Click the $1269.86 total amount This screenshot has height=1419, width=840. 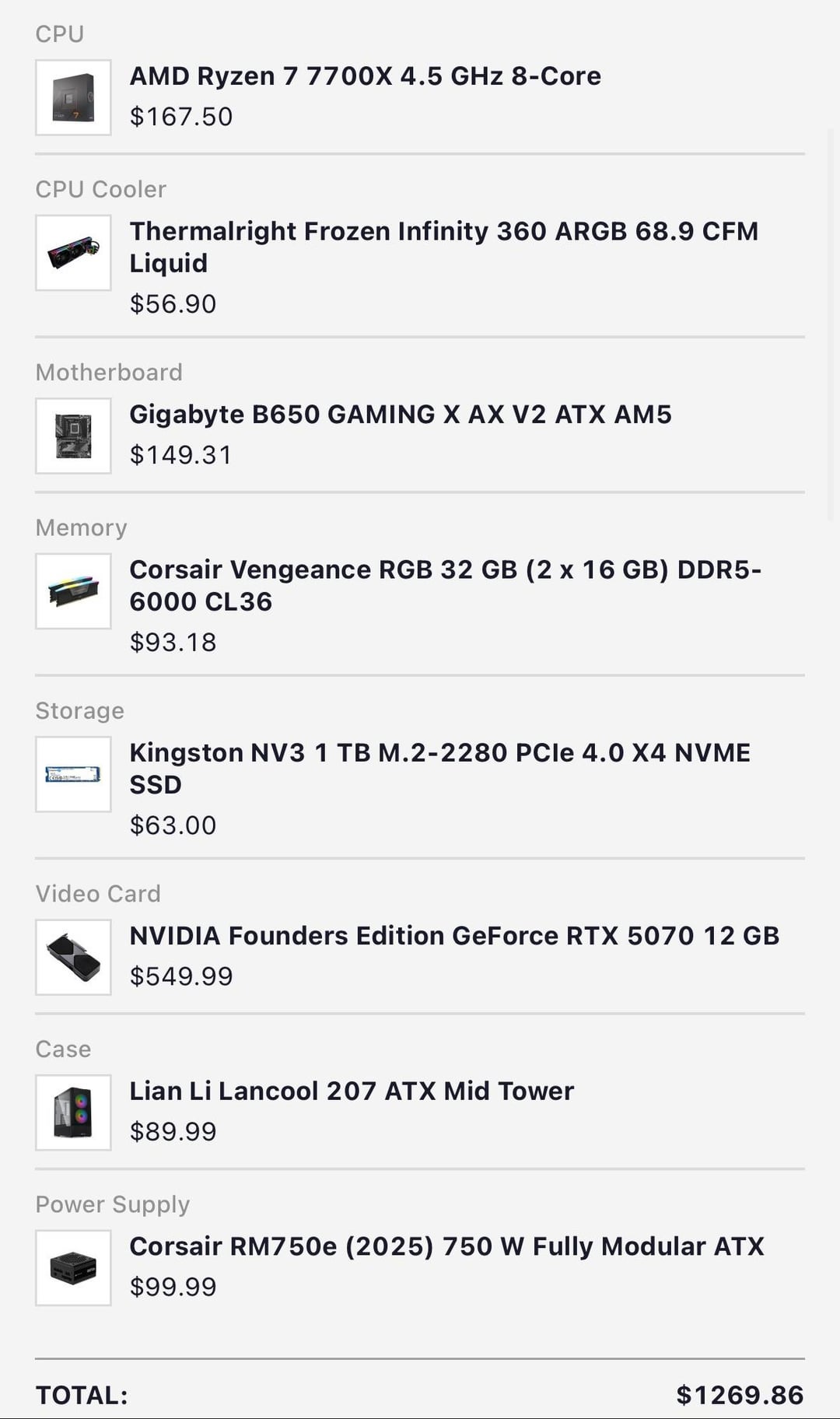coord(740,1395)
